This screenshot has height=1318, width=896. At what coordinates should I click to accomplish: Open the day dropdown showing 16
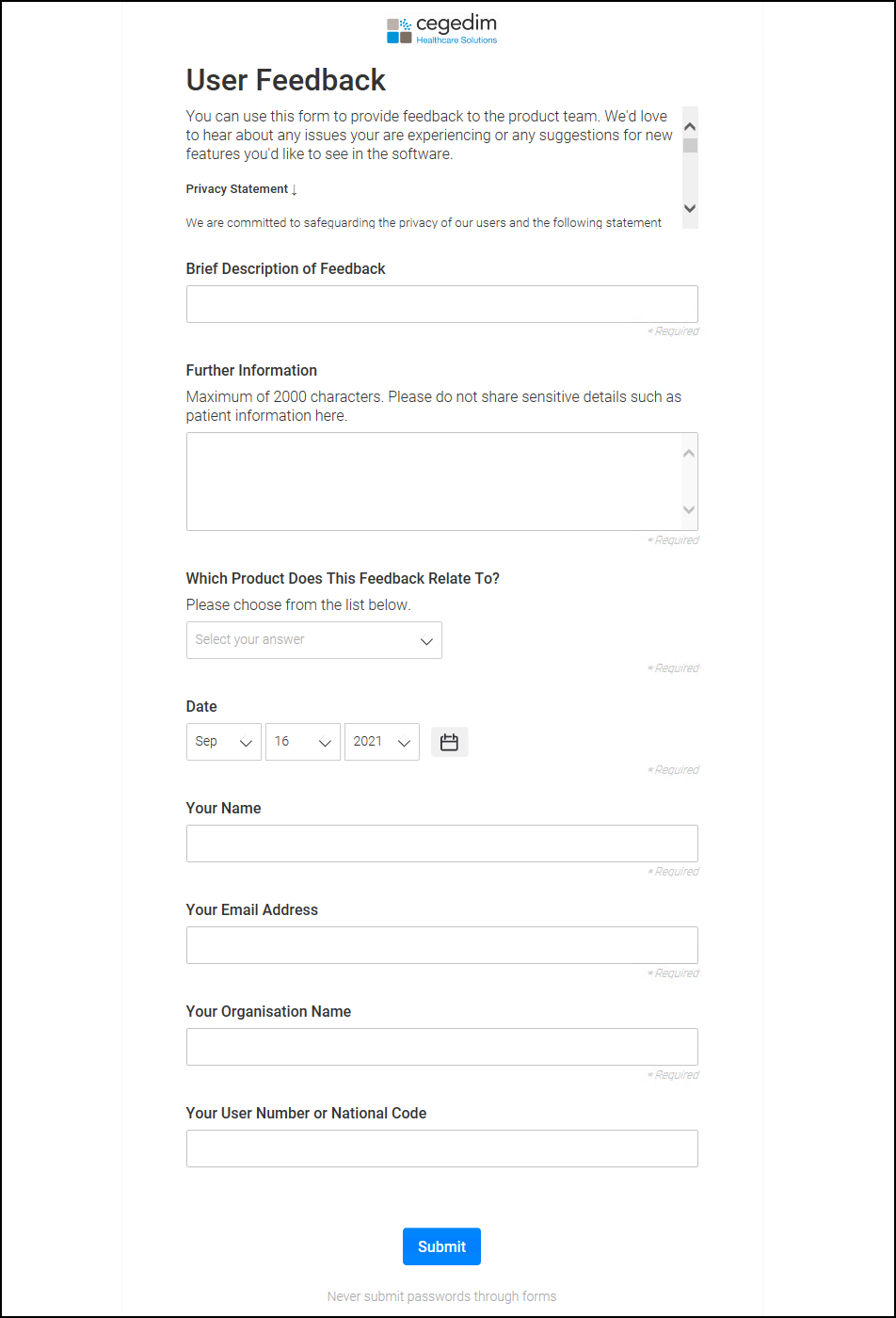[x=303, y=742]
